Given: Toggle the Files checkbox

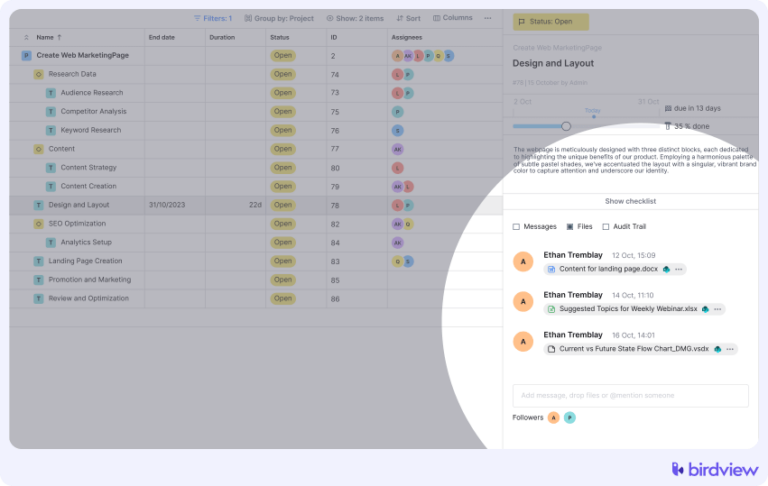Looking at the screenshot, I should pyautogui.click(x=570, y=227).
